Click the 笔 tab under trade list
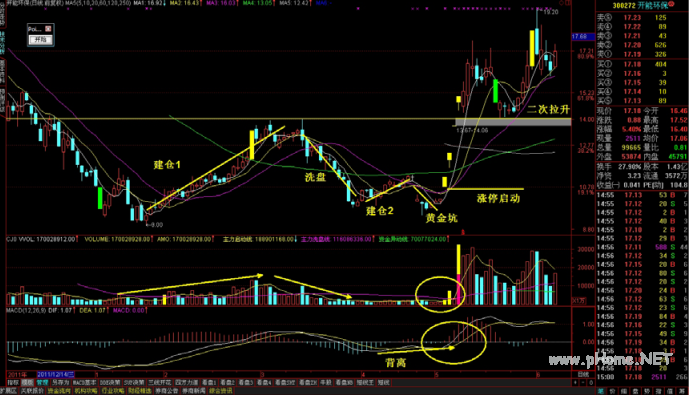Image resolution: width=690 pixels, height=395 pixels. point(601,391)
